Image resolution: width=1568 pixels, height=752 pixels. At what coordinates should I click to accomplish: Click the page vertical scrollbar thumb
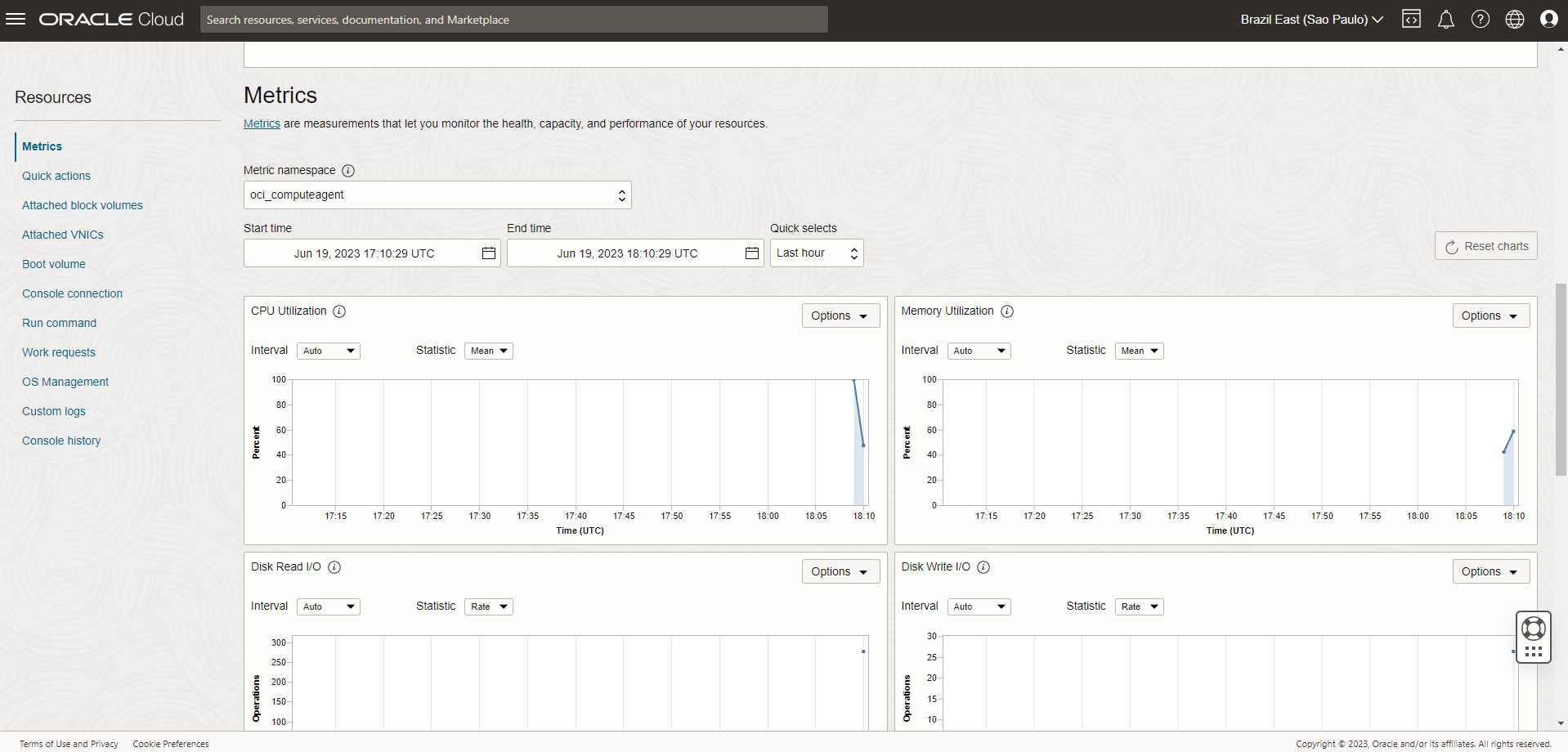point(1561,379)
